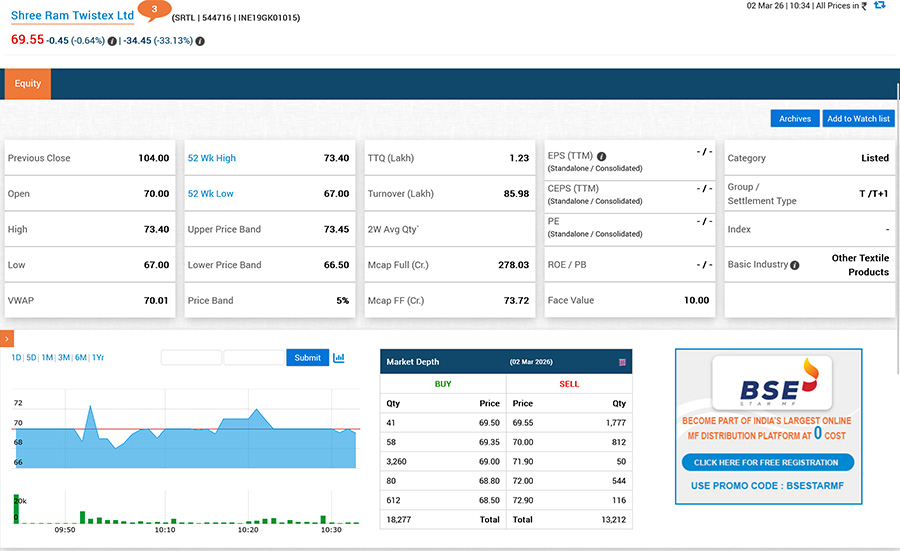Select the 1Yr chart range
900x551 pixels.
click(x=98, y=358)
